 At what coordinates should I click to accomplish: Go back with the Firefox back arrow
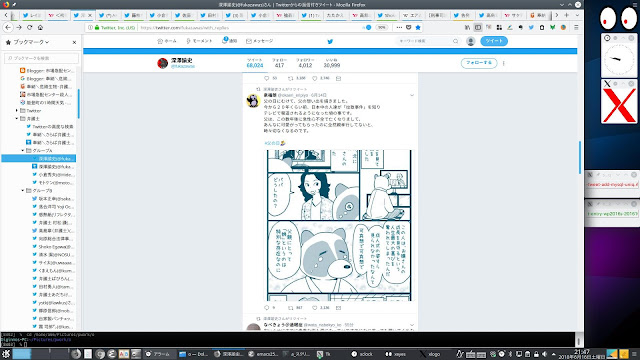click(8, 27)
